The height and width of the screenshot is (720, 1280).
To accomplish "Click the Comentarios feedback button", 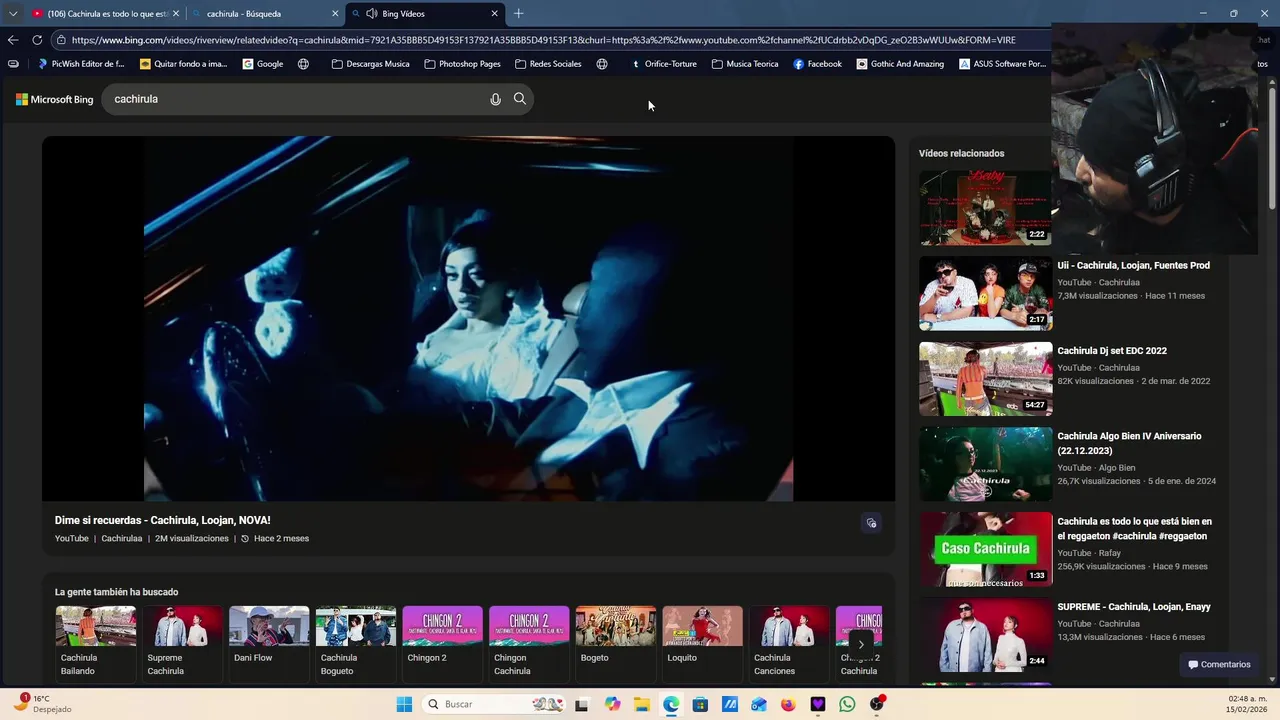I will pyautogui.click(x=1218, y=664).
